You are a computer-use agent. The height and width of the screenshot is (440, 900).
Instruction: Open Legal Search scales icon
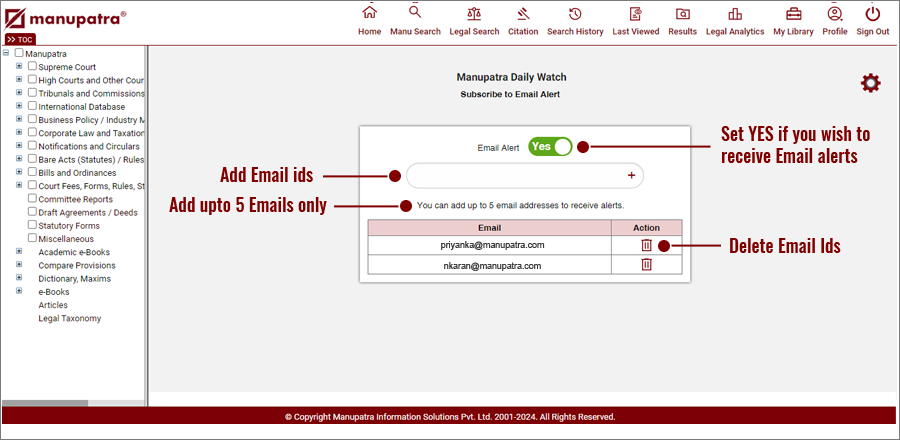pos(474,13)
